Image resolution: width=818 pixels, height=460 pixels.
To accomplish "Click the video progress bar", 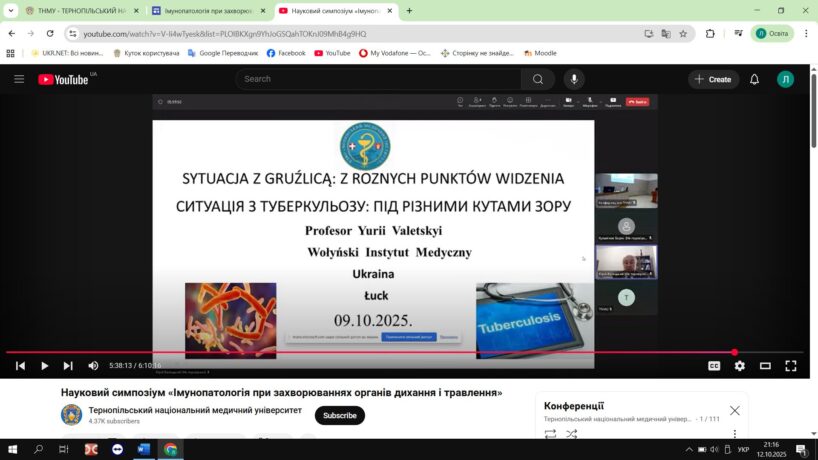I will [400, 352].
